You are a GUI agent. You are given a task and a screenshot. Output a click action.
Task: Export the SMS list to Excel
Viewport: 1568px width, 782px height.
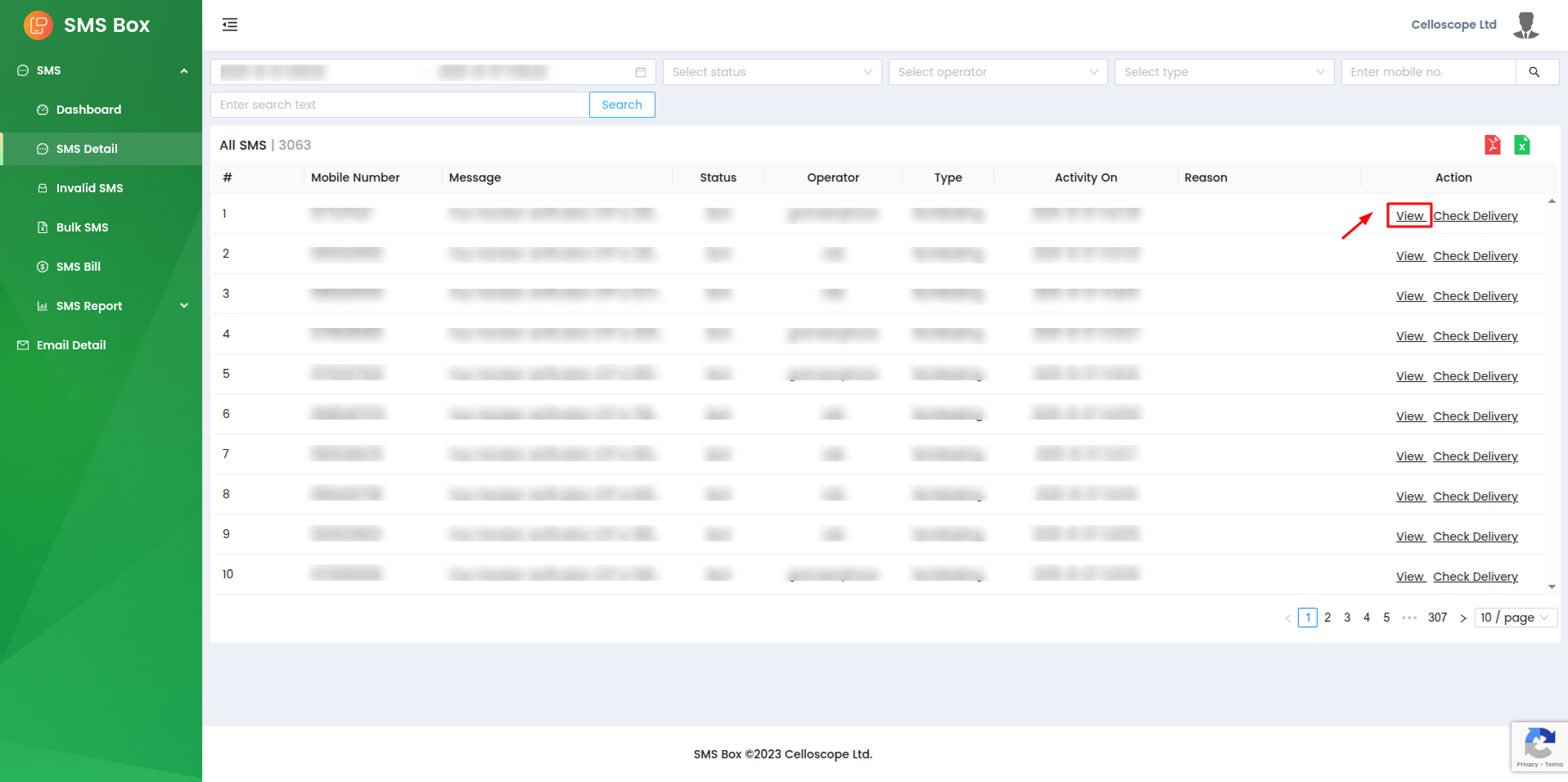[x=1521, y=145]
